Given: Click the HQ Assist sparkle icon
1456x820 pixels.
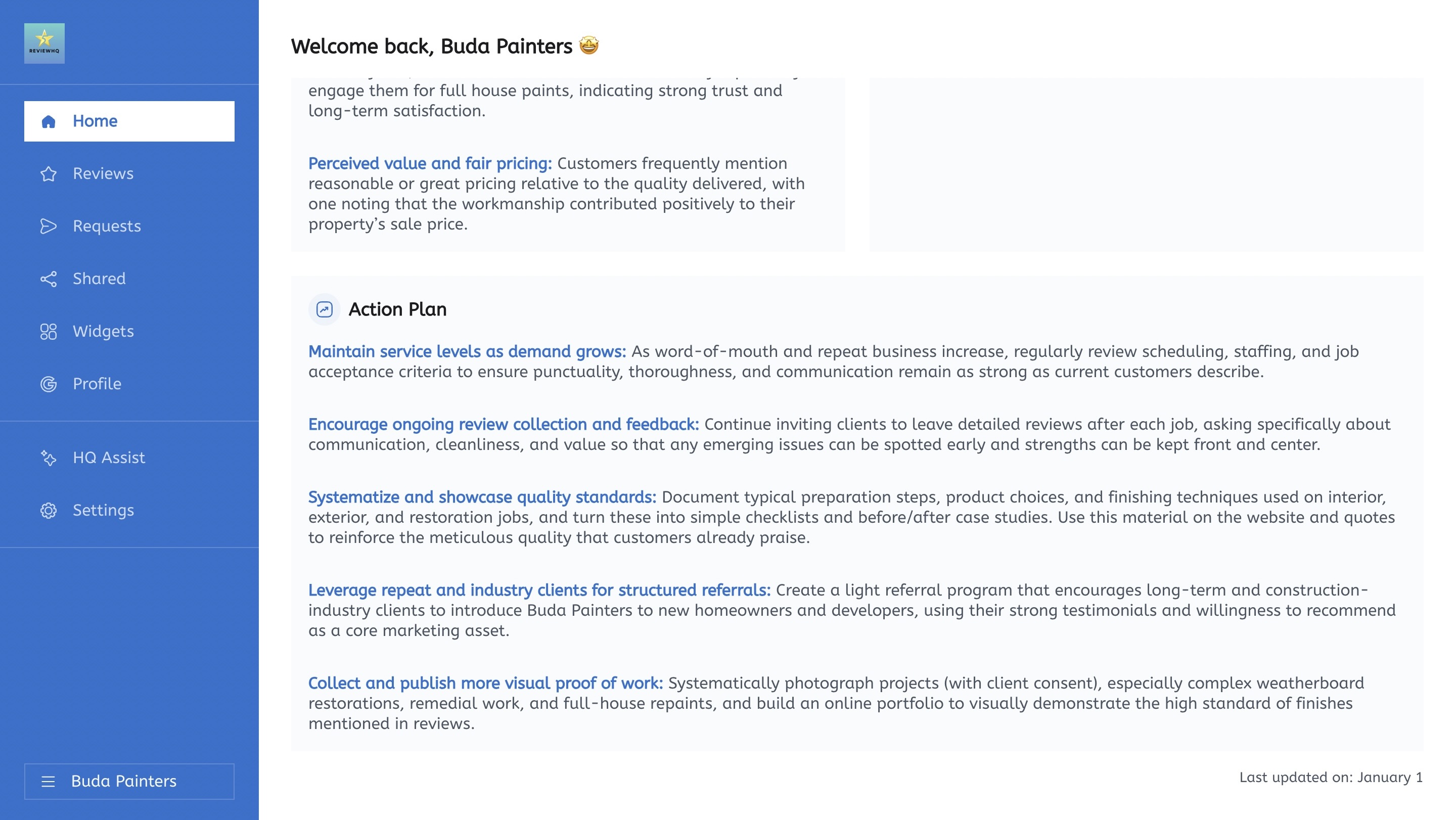Looking at the screenshot, I should point(49,458).
